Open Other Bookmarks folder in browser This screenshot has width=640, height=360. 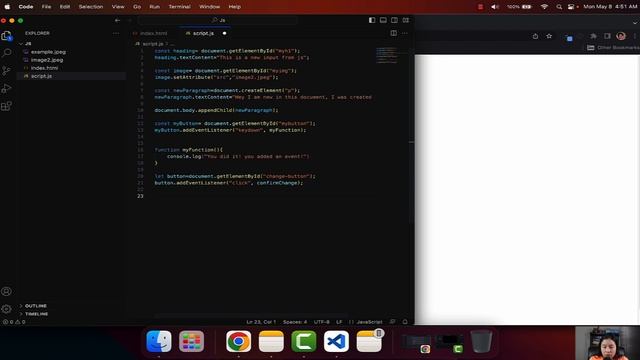pos(613,47)
